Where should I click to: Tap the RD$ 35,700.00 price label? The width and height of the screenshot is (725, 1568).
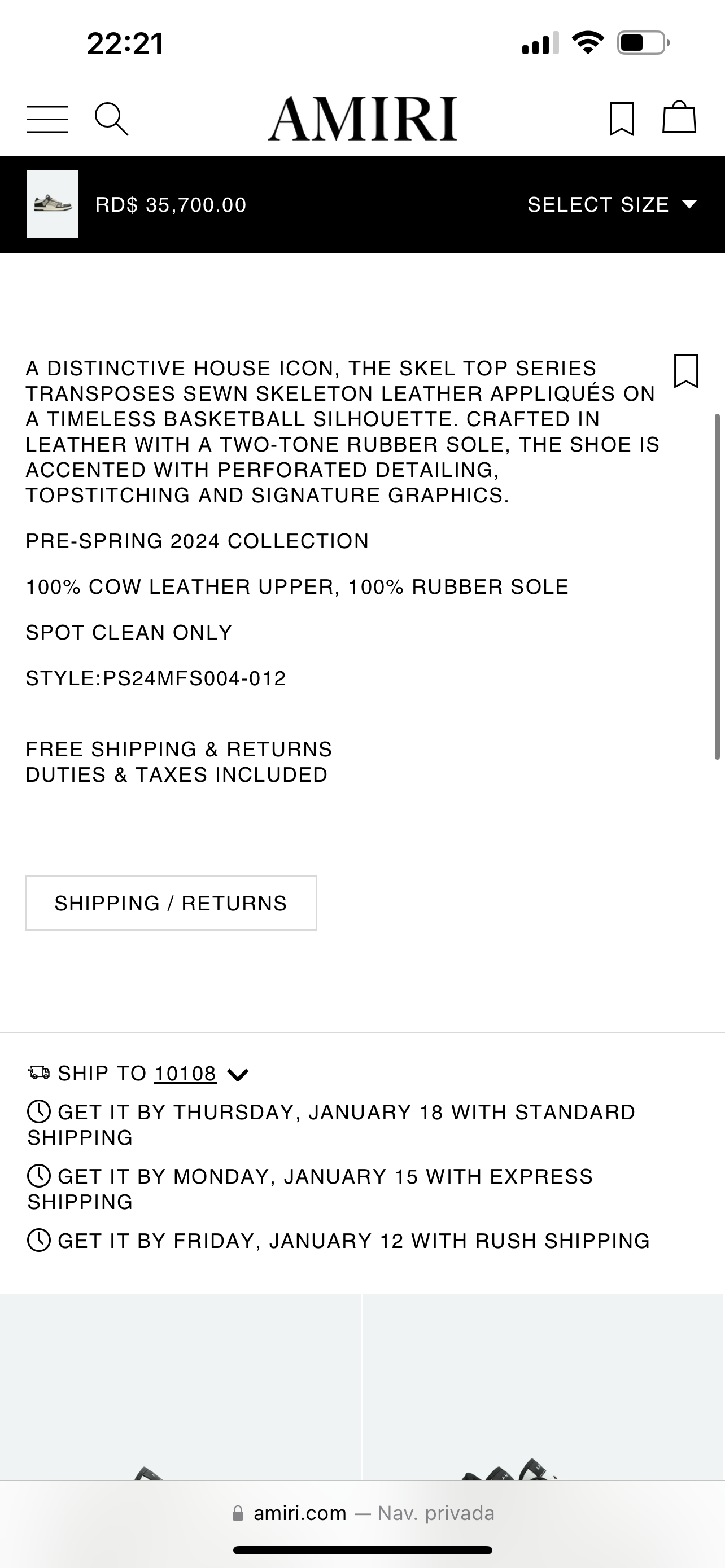coord(171,205)
